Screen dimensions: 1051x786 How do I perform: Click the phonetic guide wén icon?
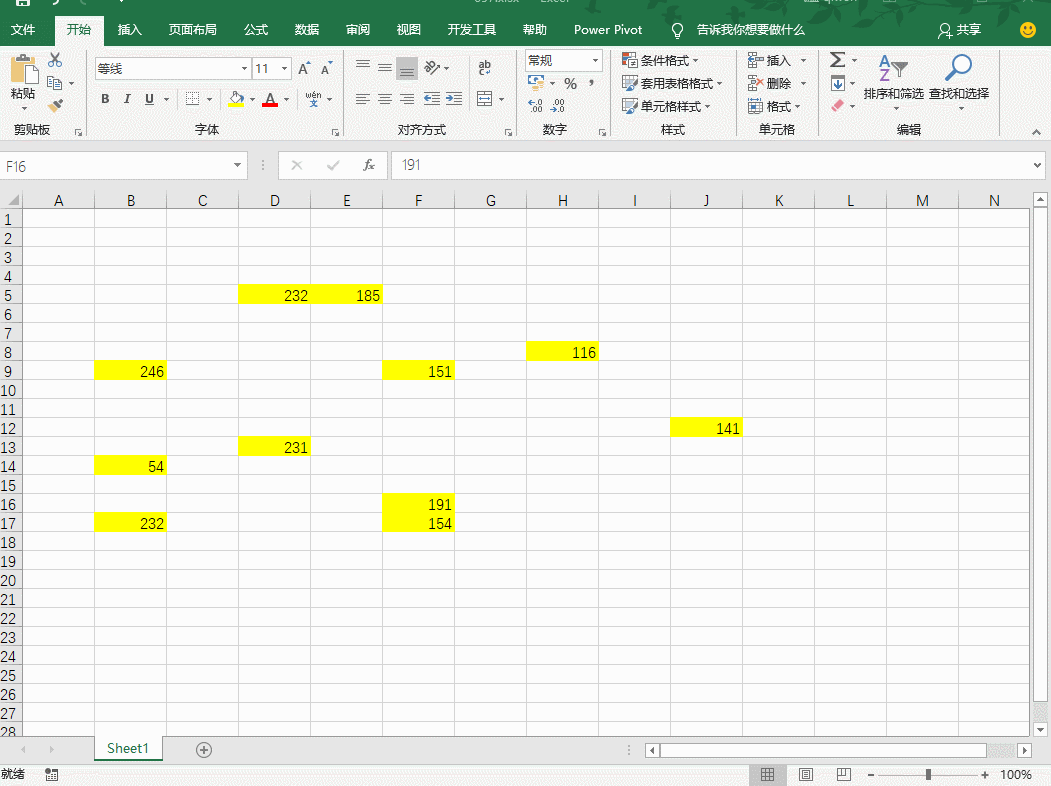pos(313,99)
